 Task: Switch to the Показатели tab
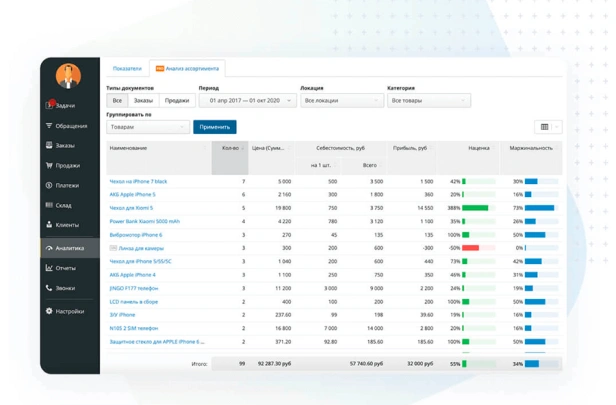127,69
